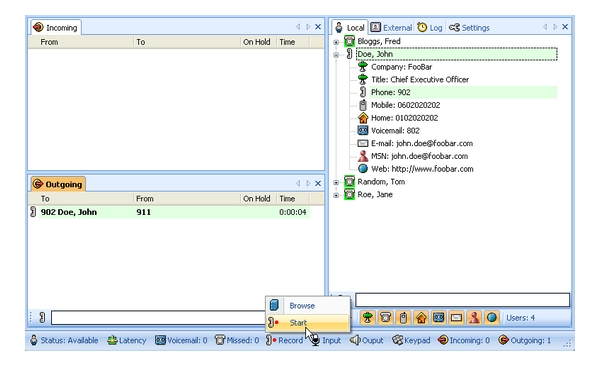Select the Local contacts tab
The width and height of the screenshot is (600, 367).
coord(349,28)
